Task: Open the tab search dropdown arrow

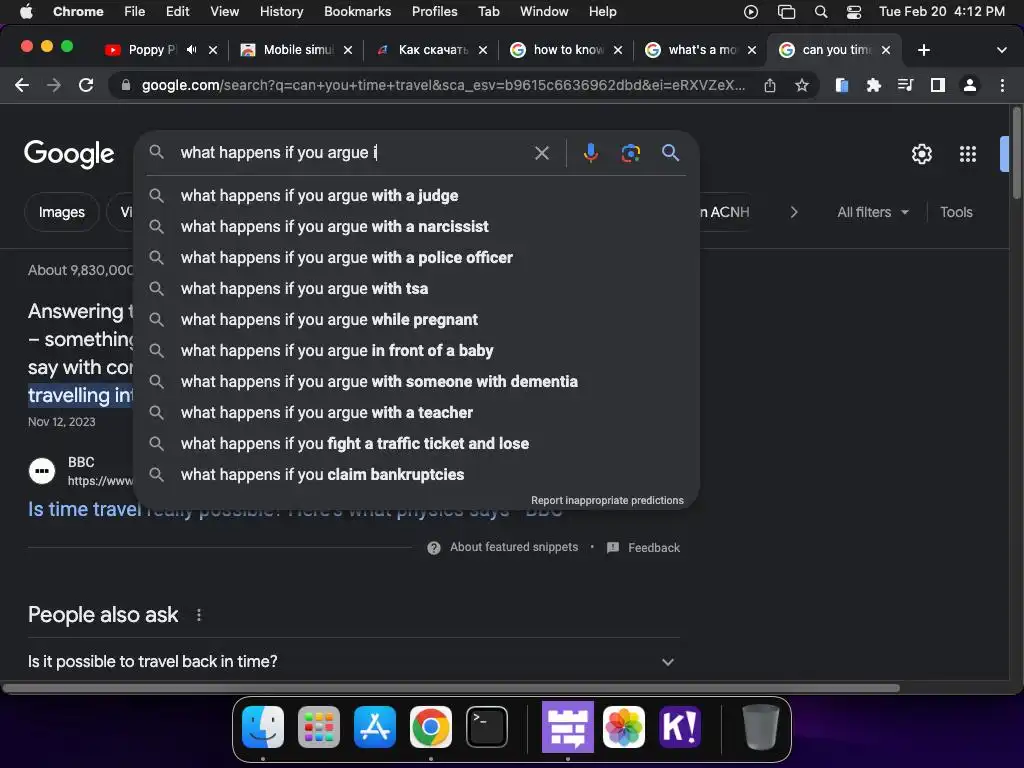Action: pos(1001,50)
